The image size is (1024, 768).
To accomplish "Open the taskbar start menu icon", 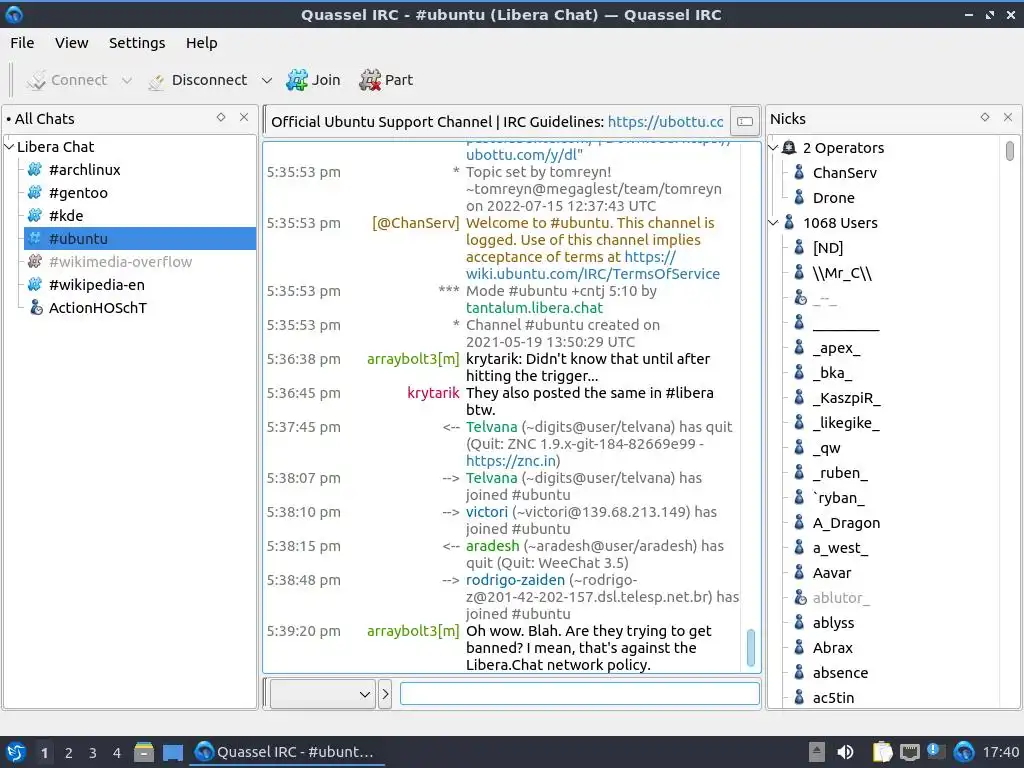I will [16, 752].
